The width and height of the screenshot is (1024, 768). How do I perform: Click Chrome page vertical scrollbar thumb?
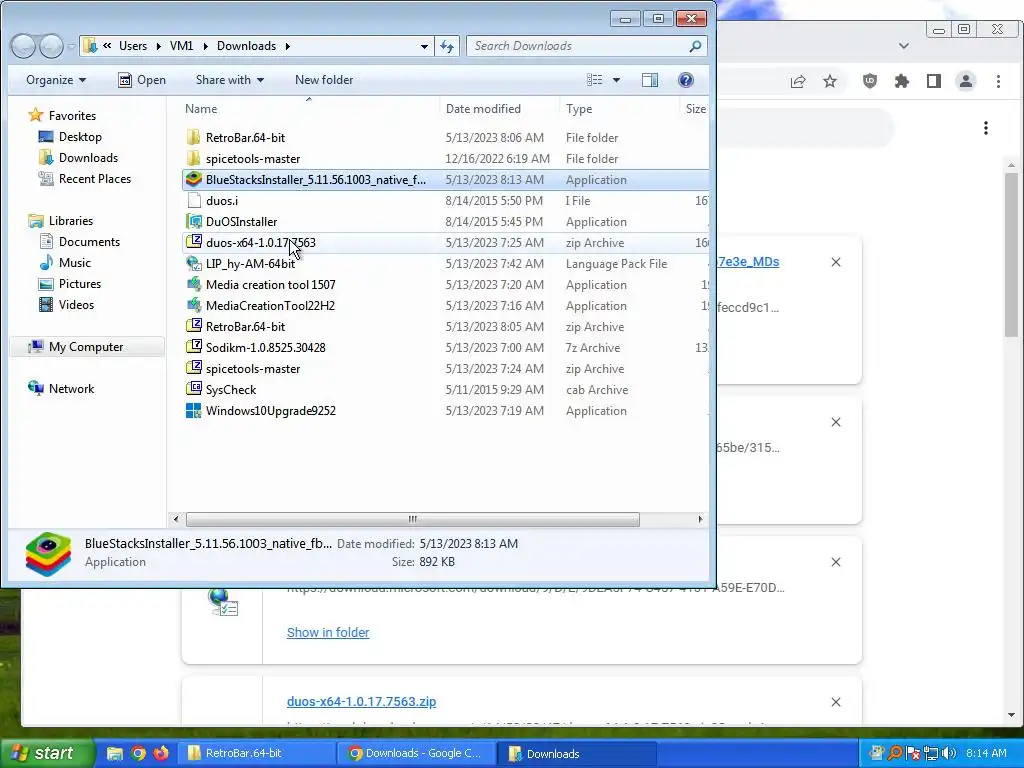point(1011,255)
